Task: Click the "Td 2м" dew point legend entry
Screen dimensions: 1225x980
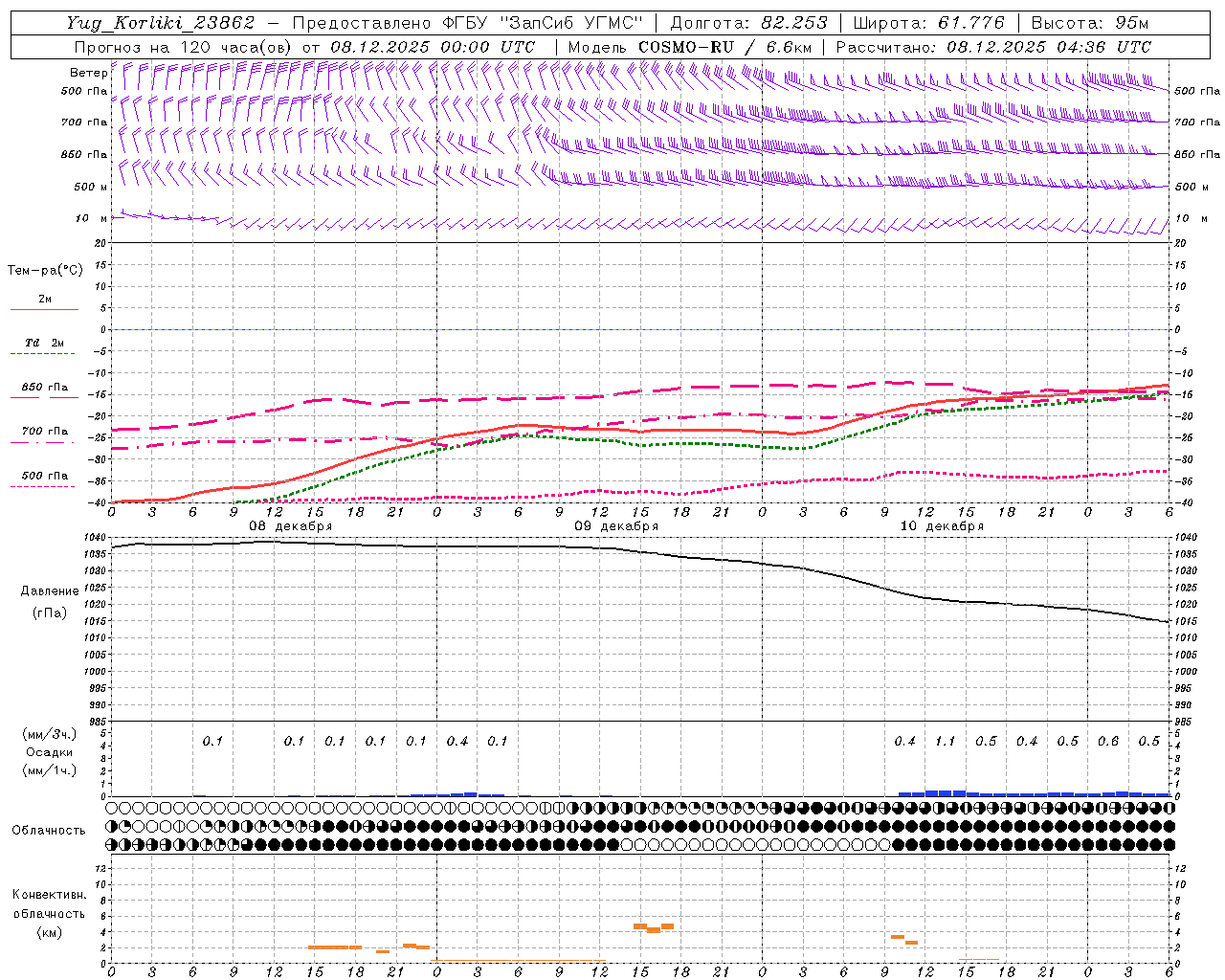Action: (45, 343)
